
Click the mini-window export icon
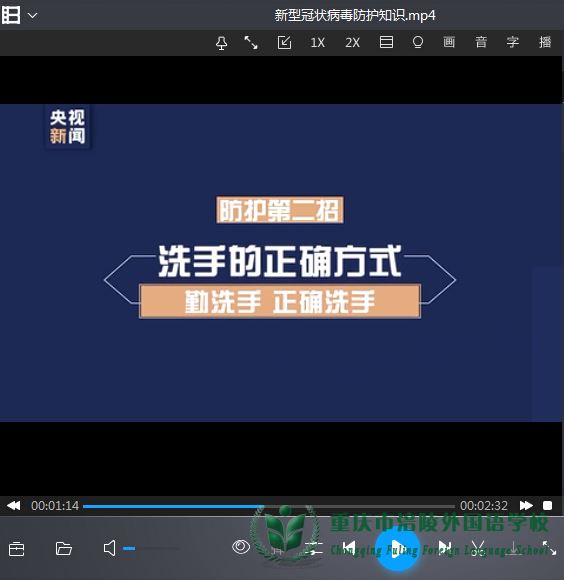(284, 43)
